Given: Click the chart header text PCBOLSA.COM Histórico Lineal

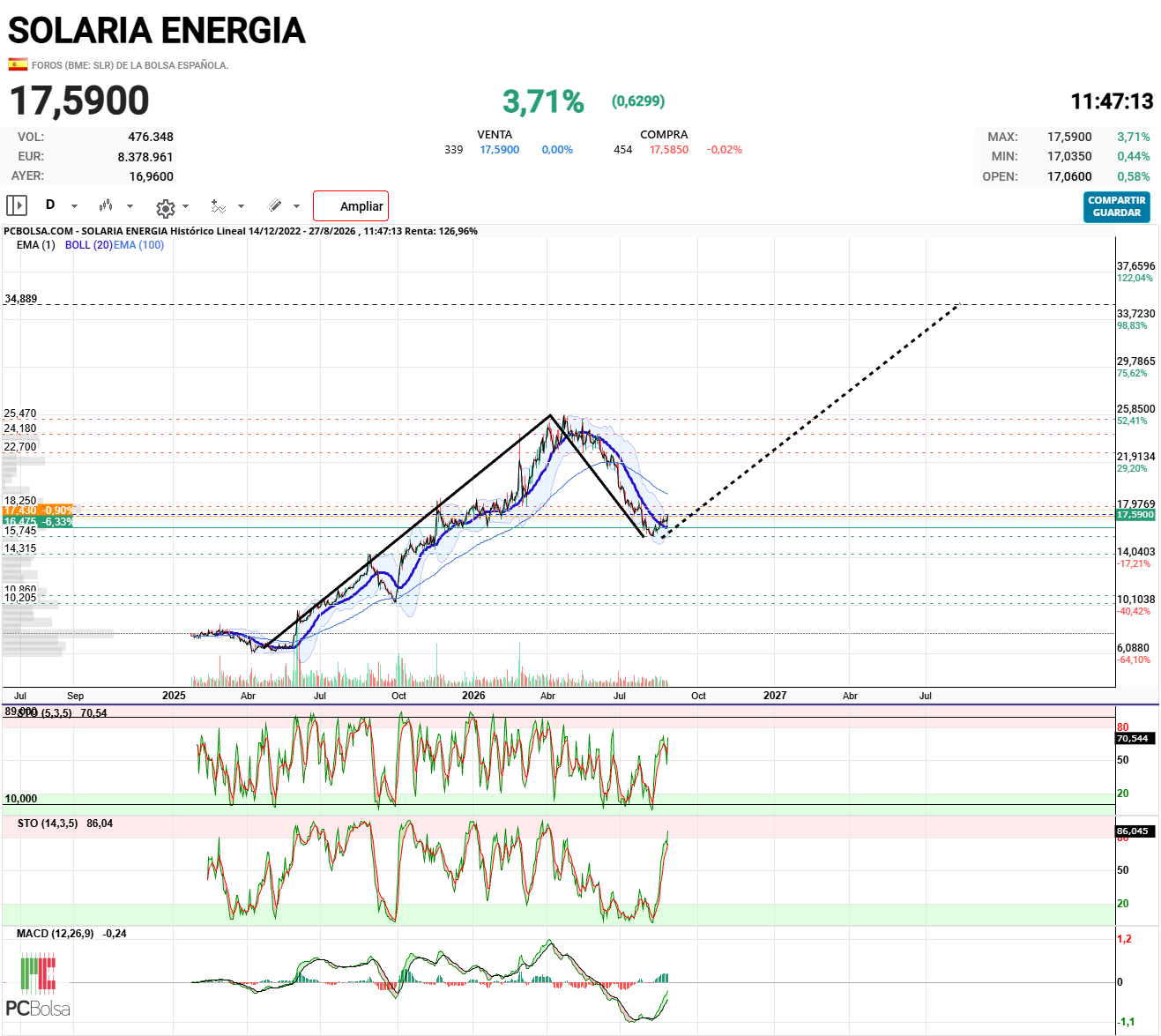Looking at the screenshot, I should [x=241, y=231].
